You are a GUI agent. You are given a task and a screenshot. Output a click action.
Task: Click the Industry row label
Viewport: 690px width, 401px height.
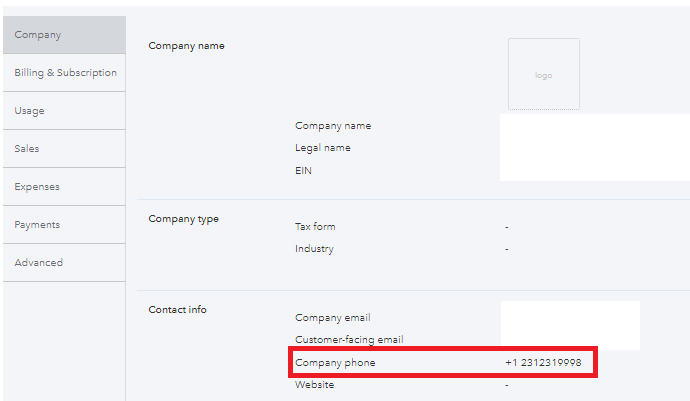point(314,249)
